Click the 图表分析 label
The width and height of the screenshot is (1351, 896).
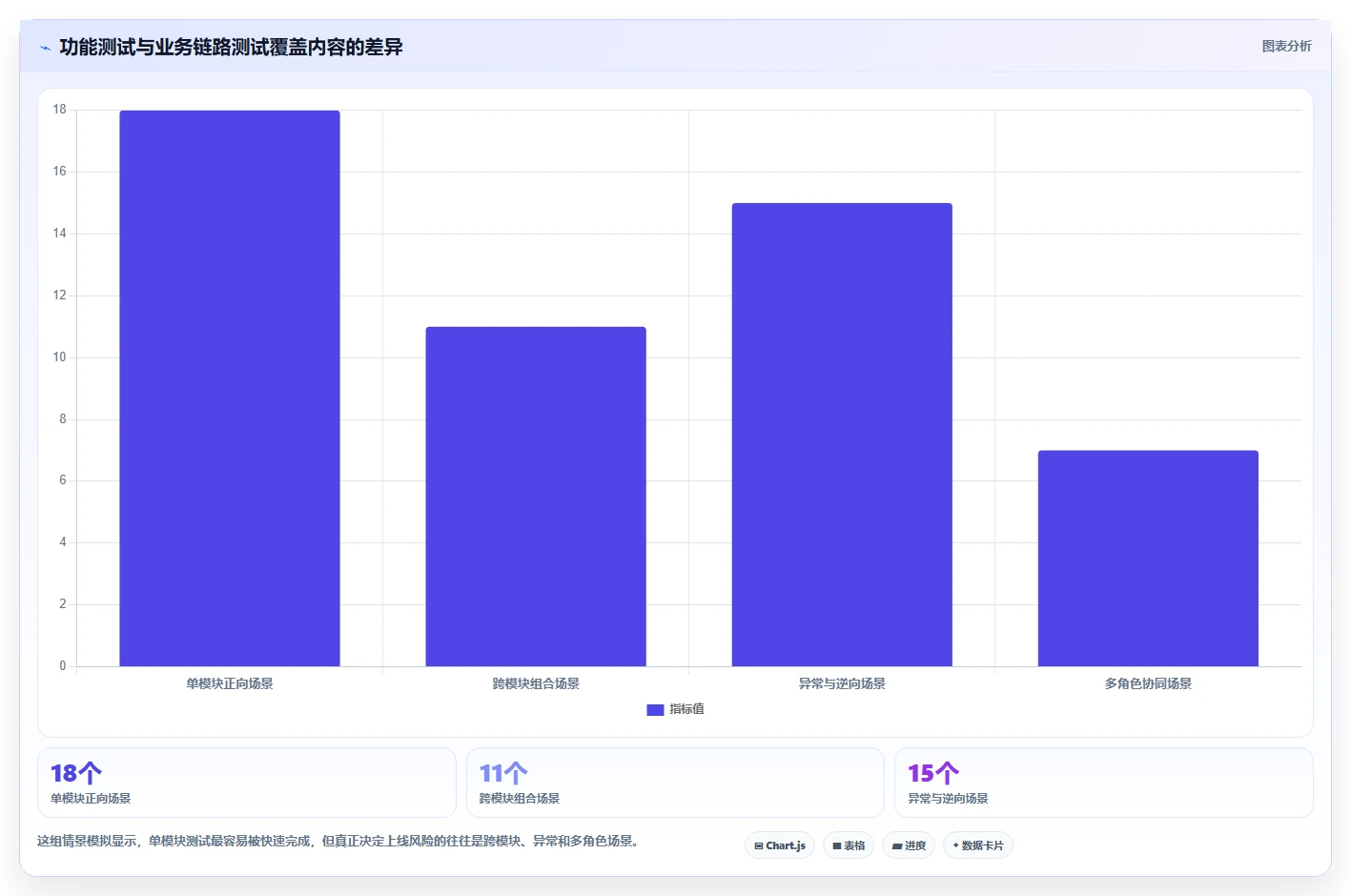[x=1286, y=46]
